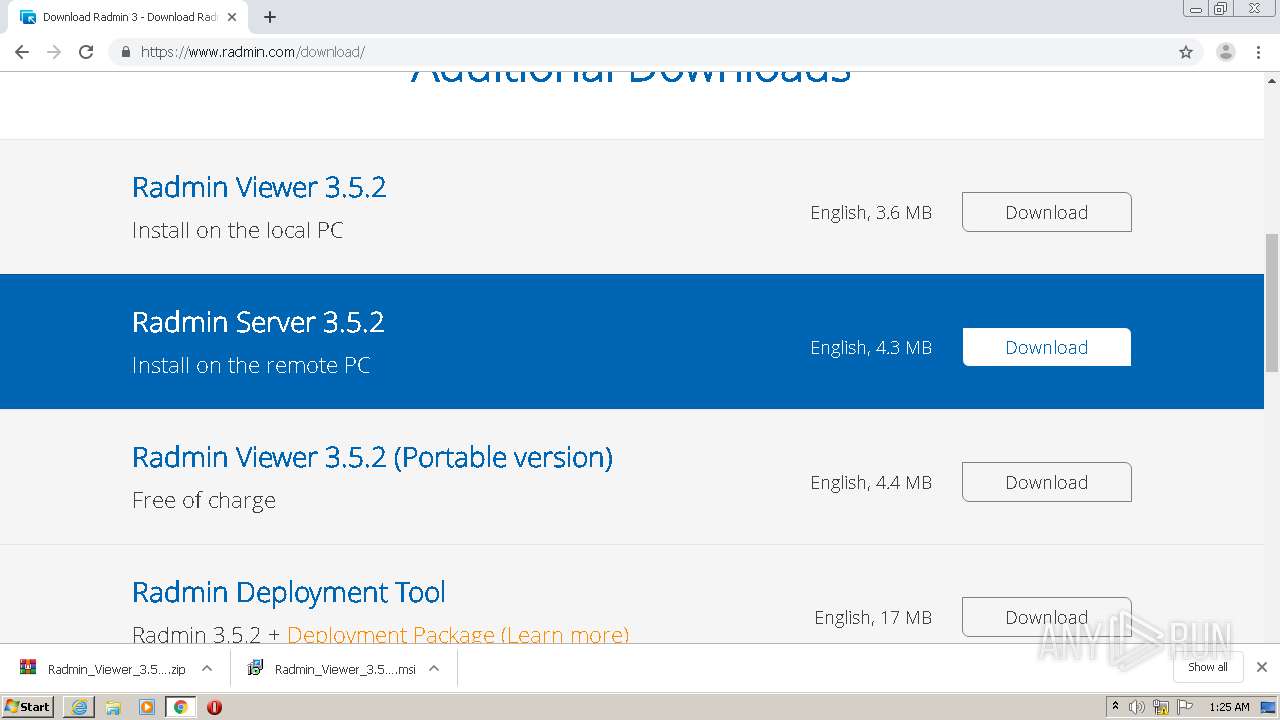Click the Show desktop tray button
This screenshot has height=720, width=1280.
point(1268,707)
